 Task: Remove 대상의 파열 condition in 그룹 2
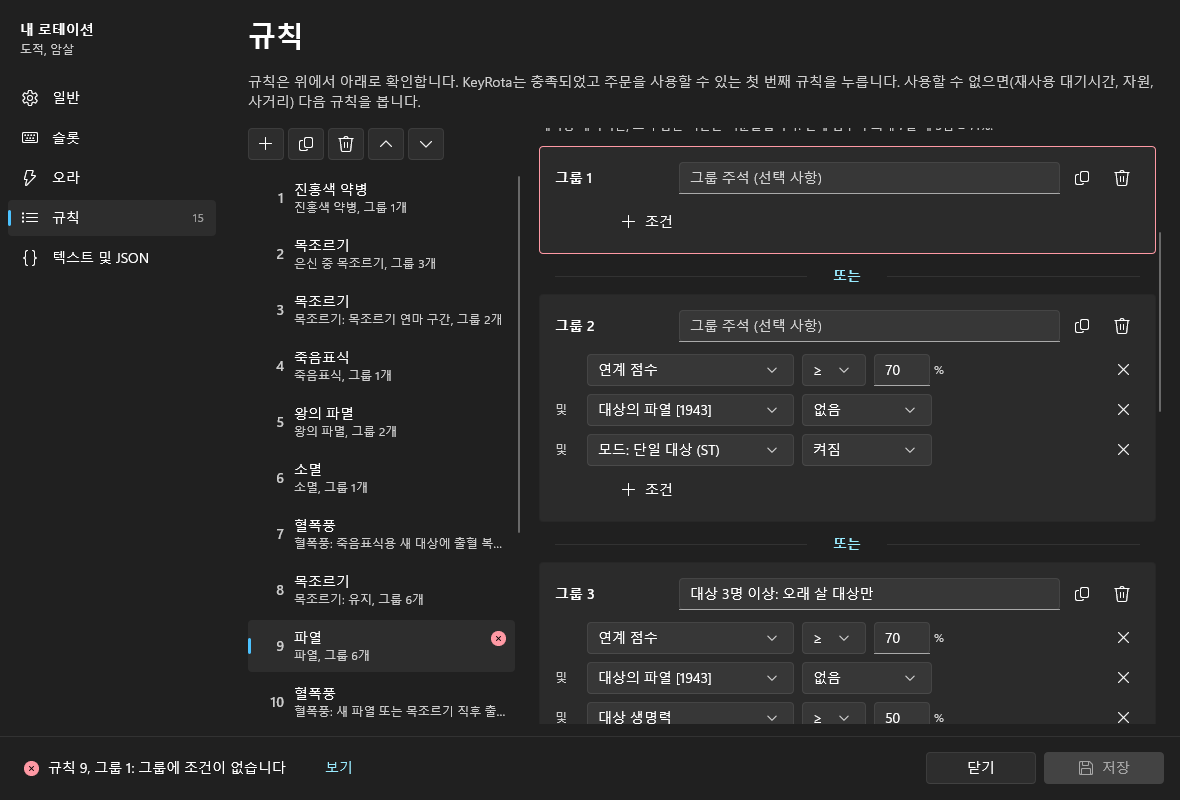tap(1123, 409)
